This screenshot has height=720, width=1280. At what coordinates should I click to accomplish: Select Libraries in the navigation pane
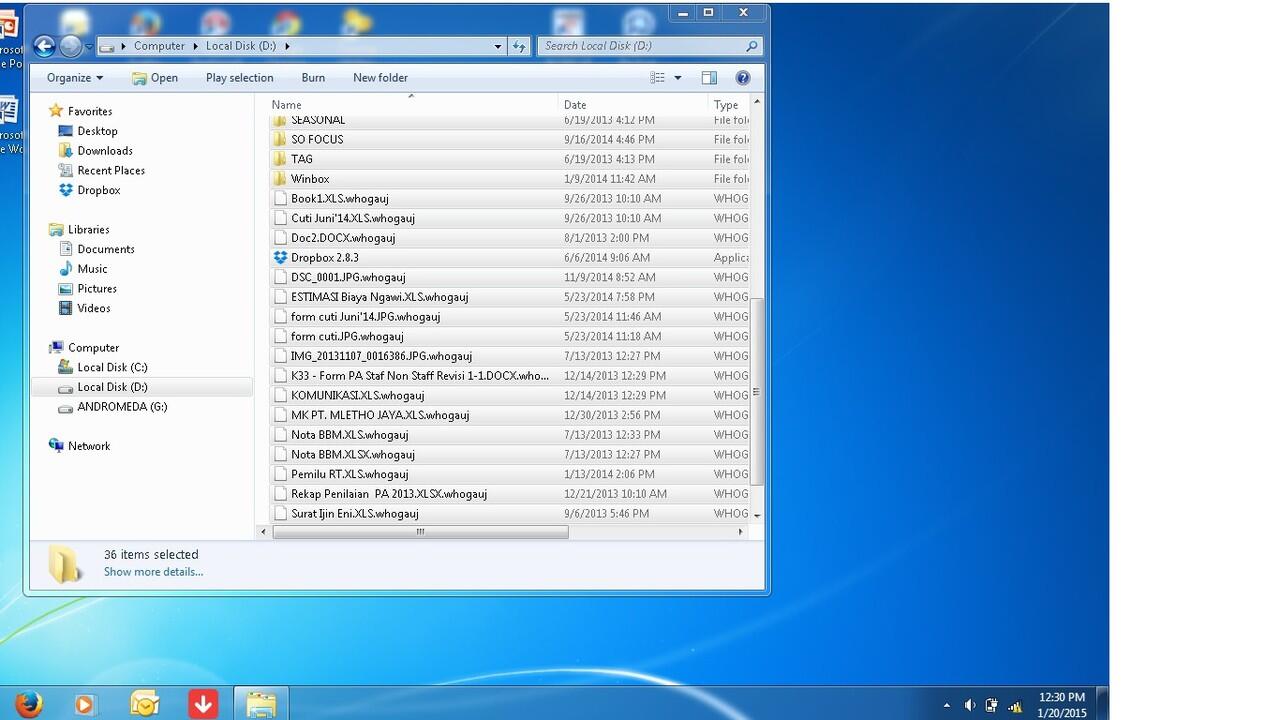click(x=89, y=230)
